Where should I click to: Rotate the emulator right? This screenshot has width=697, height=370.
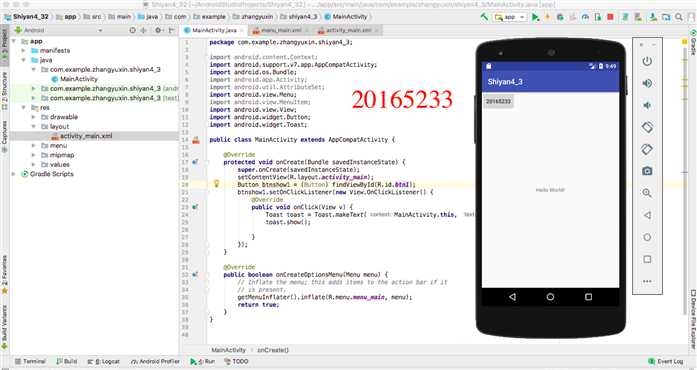[647, 149]
